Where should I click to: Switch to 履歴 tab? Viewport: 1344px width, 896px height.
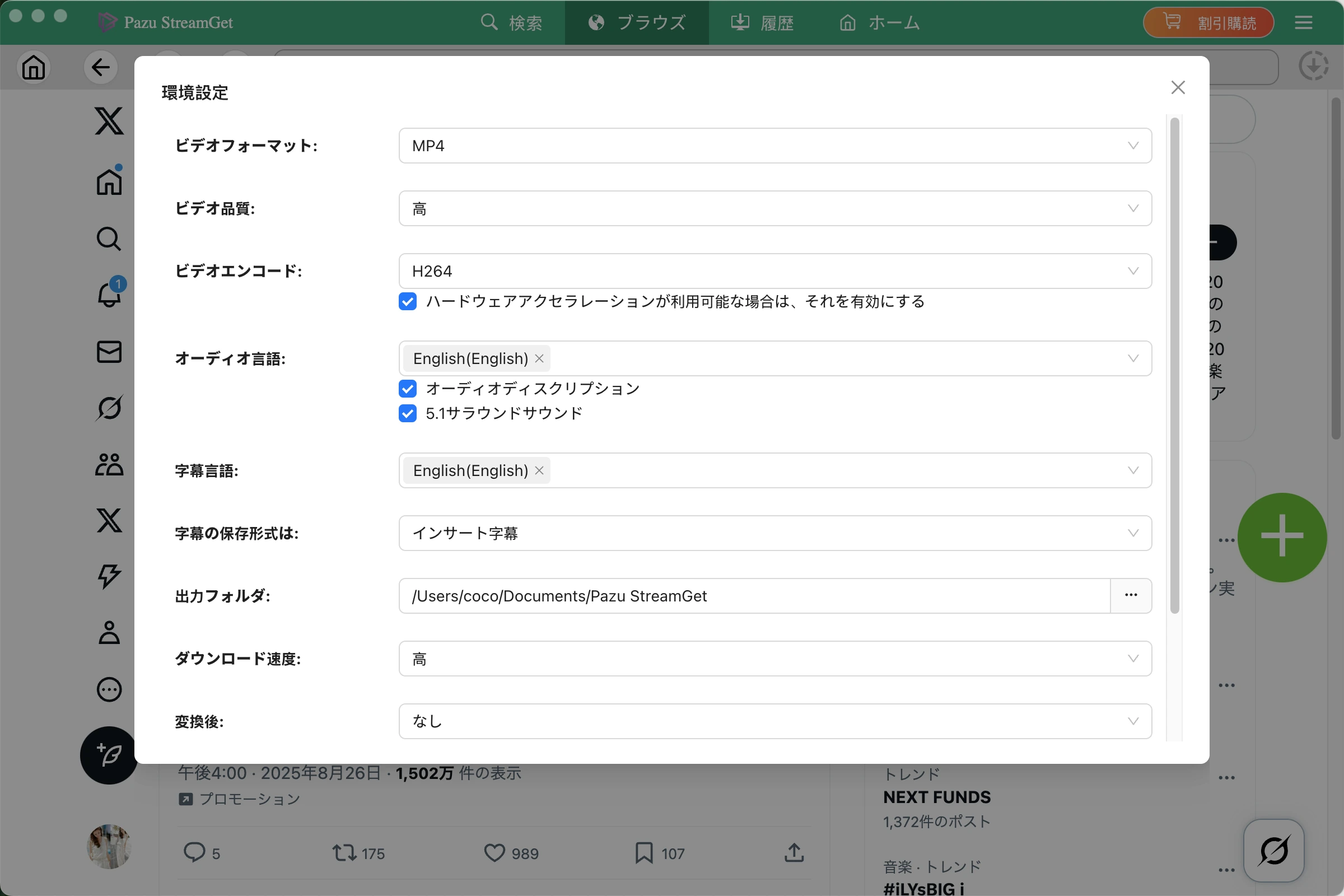tap(762, 22)
